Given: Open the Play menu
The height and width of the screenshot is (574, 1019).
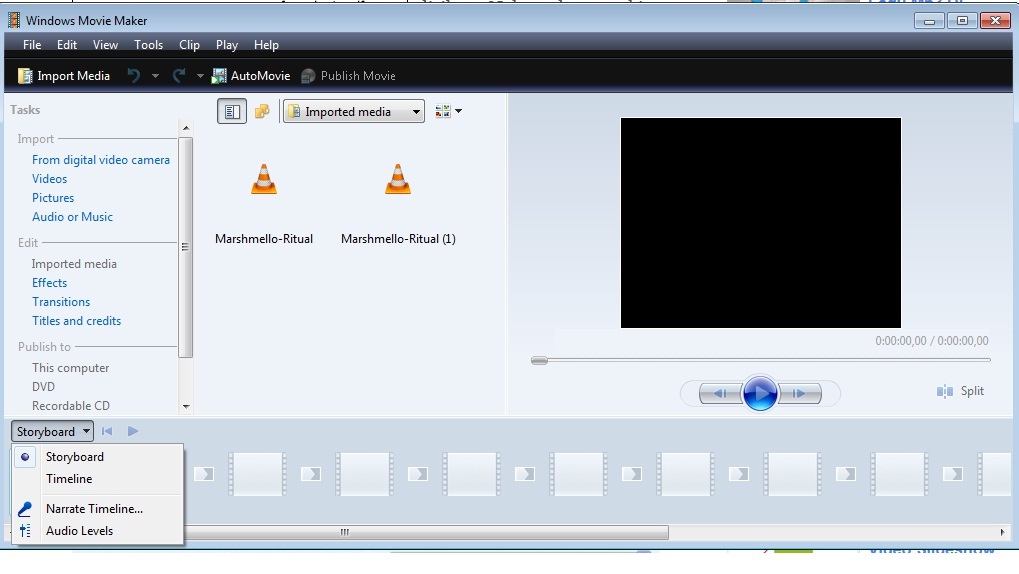Looking at the screenshot, I should (x=227, y=45).
